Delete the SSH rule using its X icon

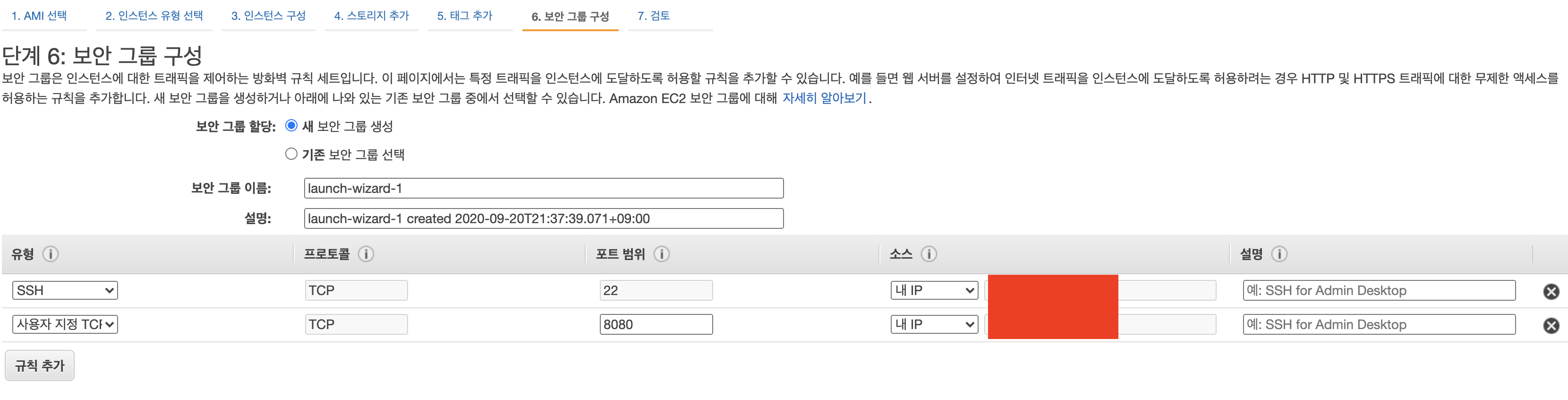1551,290
